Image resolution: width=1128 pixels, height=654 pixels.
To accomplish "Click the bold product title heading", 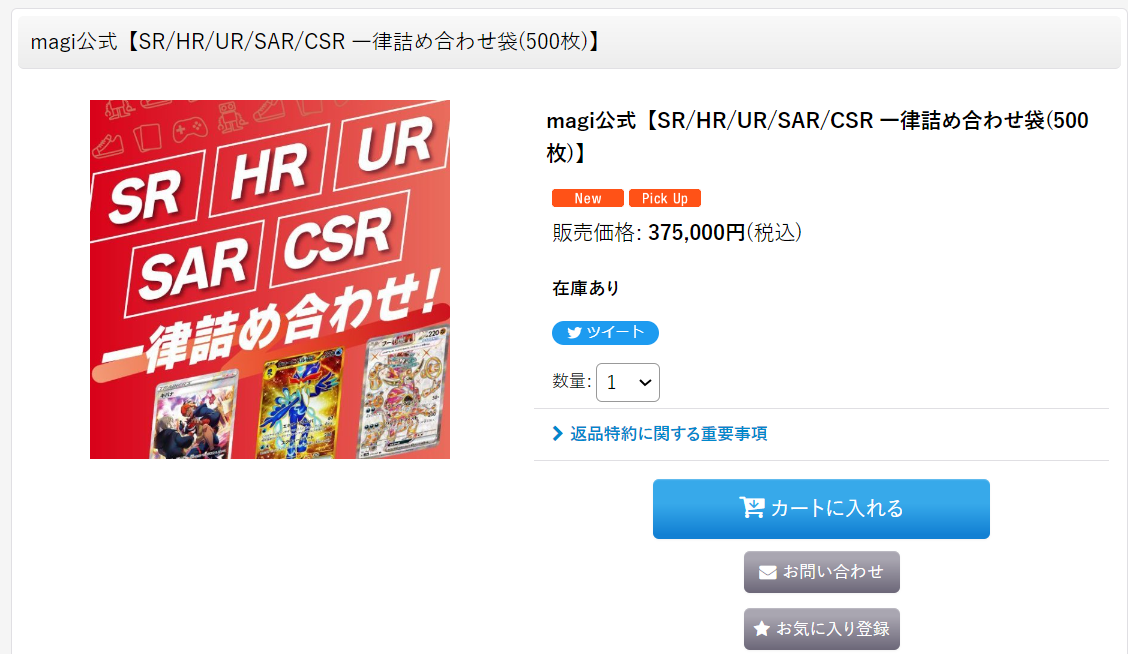I will coord(817,136).
